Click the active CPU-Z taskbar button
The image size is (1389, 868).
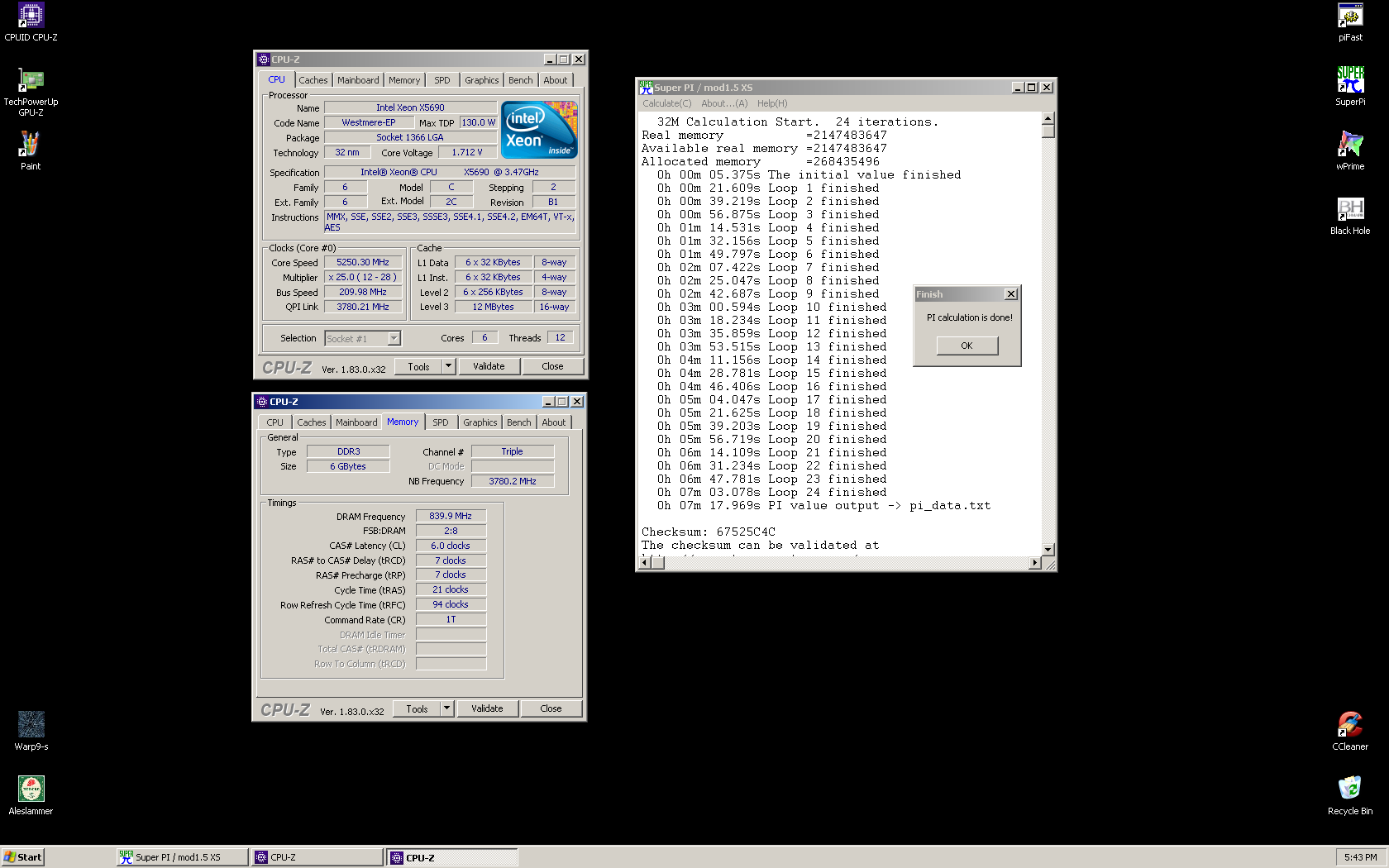(x=452, y=857)
